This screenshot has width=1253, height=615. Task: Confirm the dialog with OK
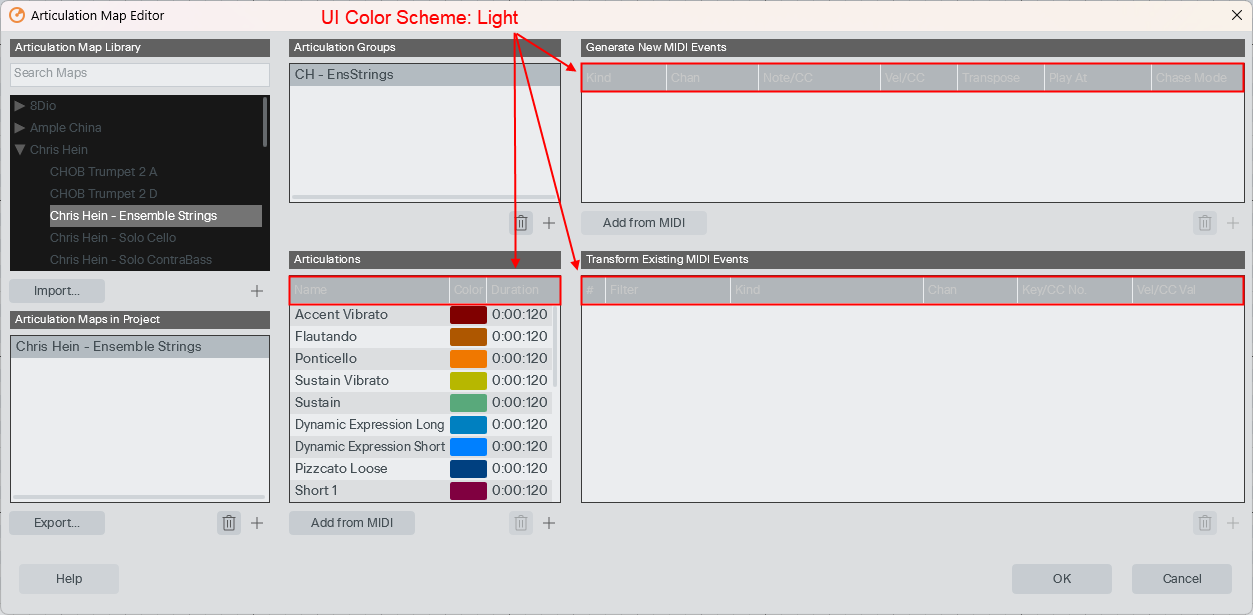1061,578
